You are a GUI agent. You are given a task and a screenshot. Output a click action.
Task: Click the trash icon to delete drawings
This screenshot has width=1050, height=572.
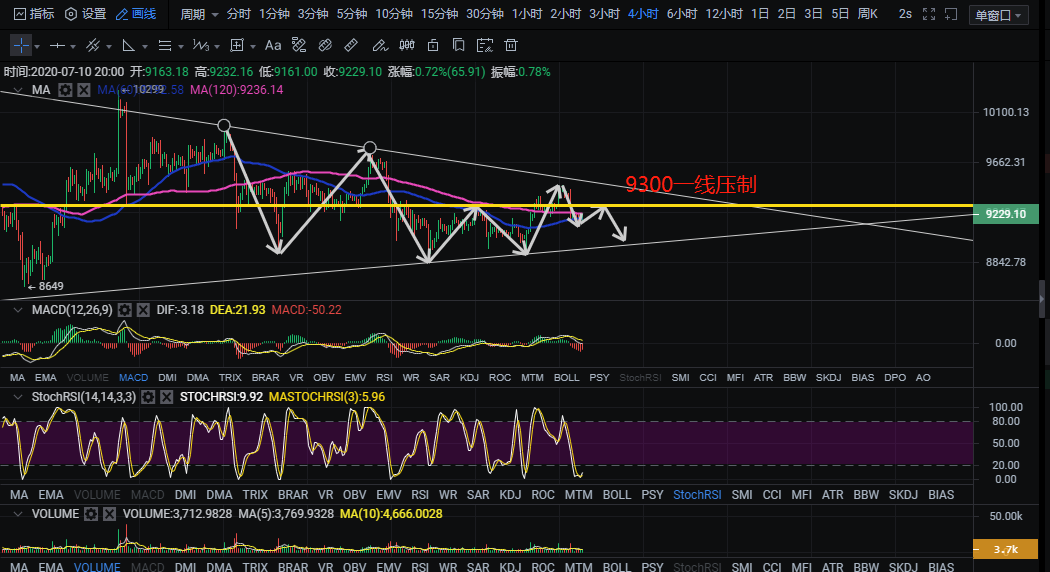[x=511, y=45]
